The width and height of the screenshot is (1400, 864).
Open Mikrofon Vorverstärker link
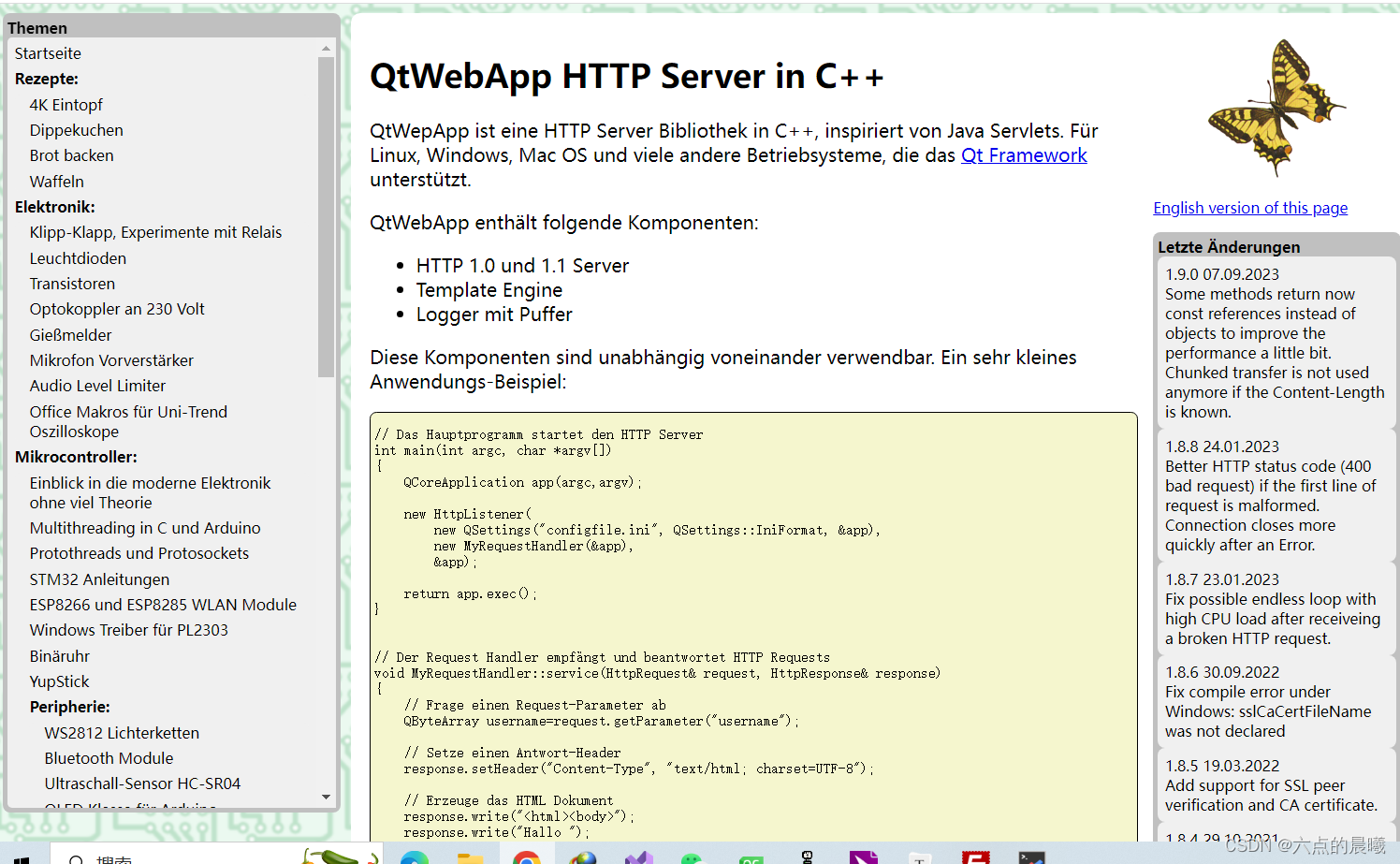111,360
